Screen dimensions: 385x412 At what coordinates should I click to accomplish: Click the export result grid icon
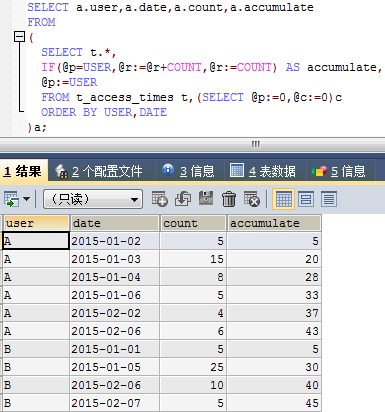click(11, 199)
